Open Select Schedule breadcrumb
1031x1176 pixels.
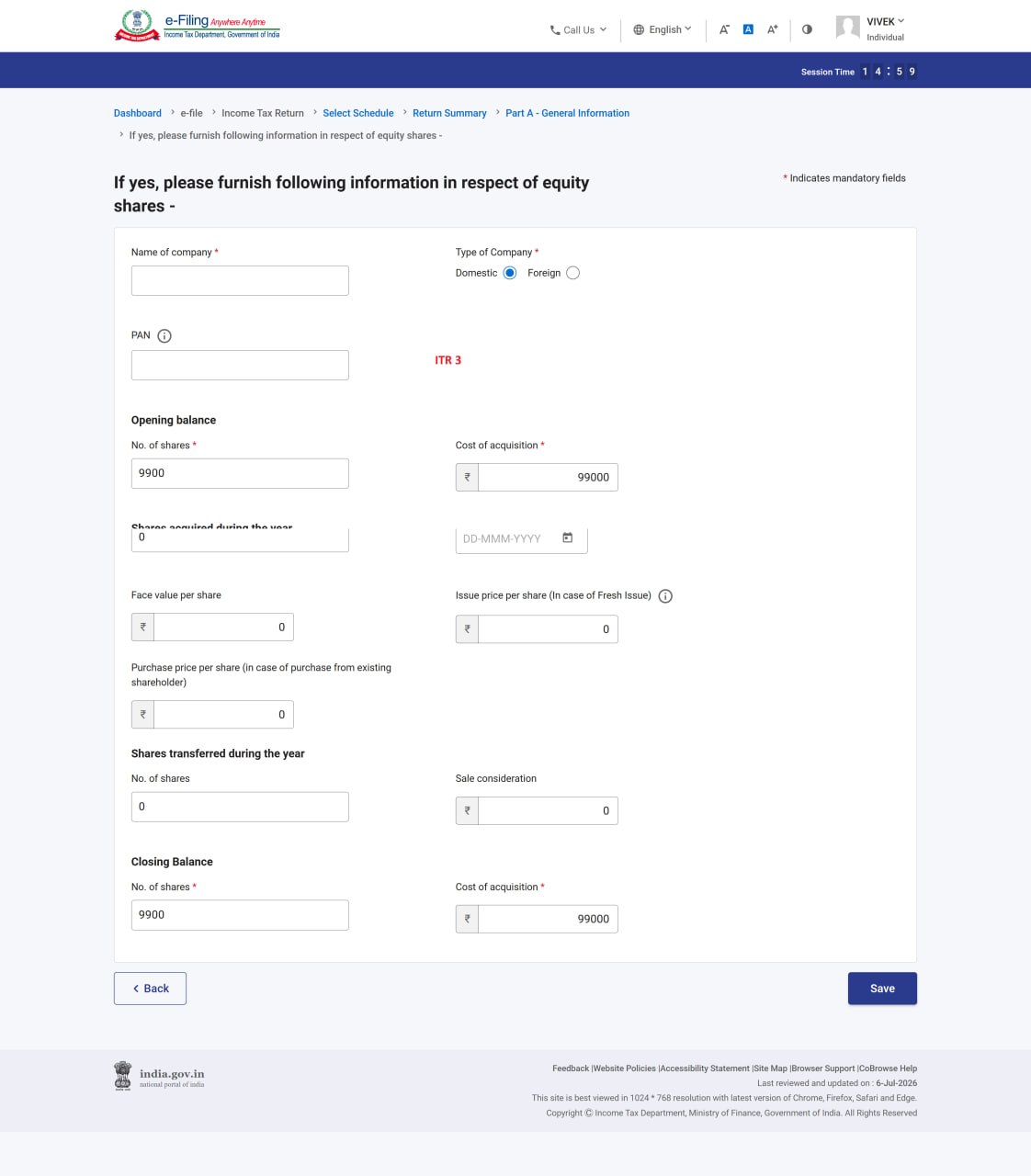pyautogui.click(x=358, y=113)
